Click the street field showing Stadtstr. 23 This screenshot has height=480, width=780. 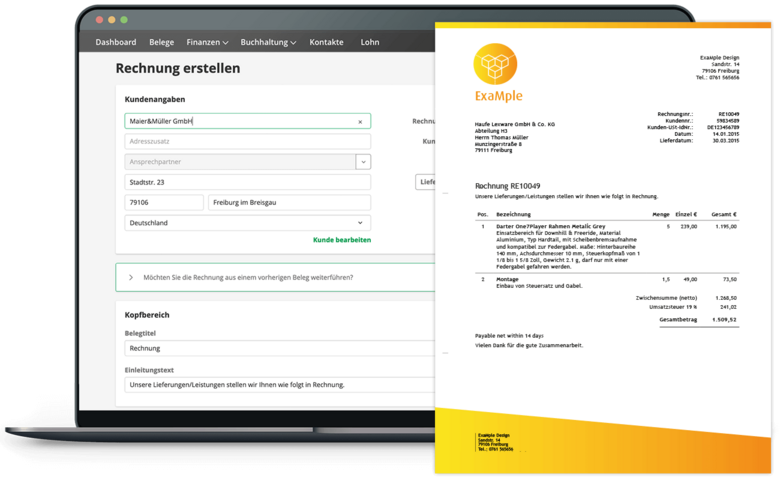(247, 183)
